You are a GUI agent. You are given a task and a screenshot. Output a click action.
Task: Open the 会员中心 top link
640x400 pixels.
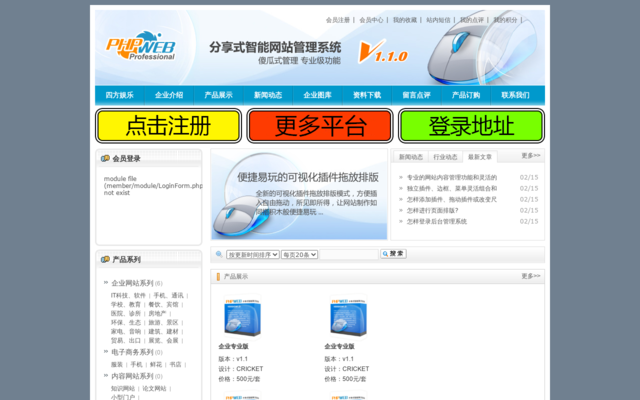(x=371, y=20)
